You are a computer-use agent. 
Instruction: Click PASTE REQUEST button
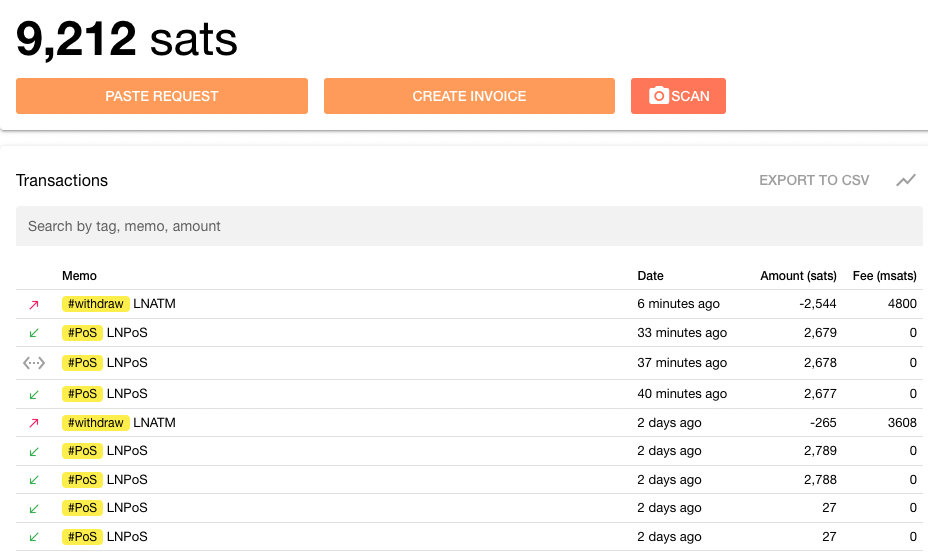pos(162,96)
